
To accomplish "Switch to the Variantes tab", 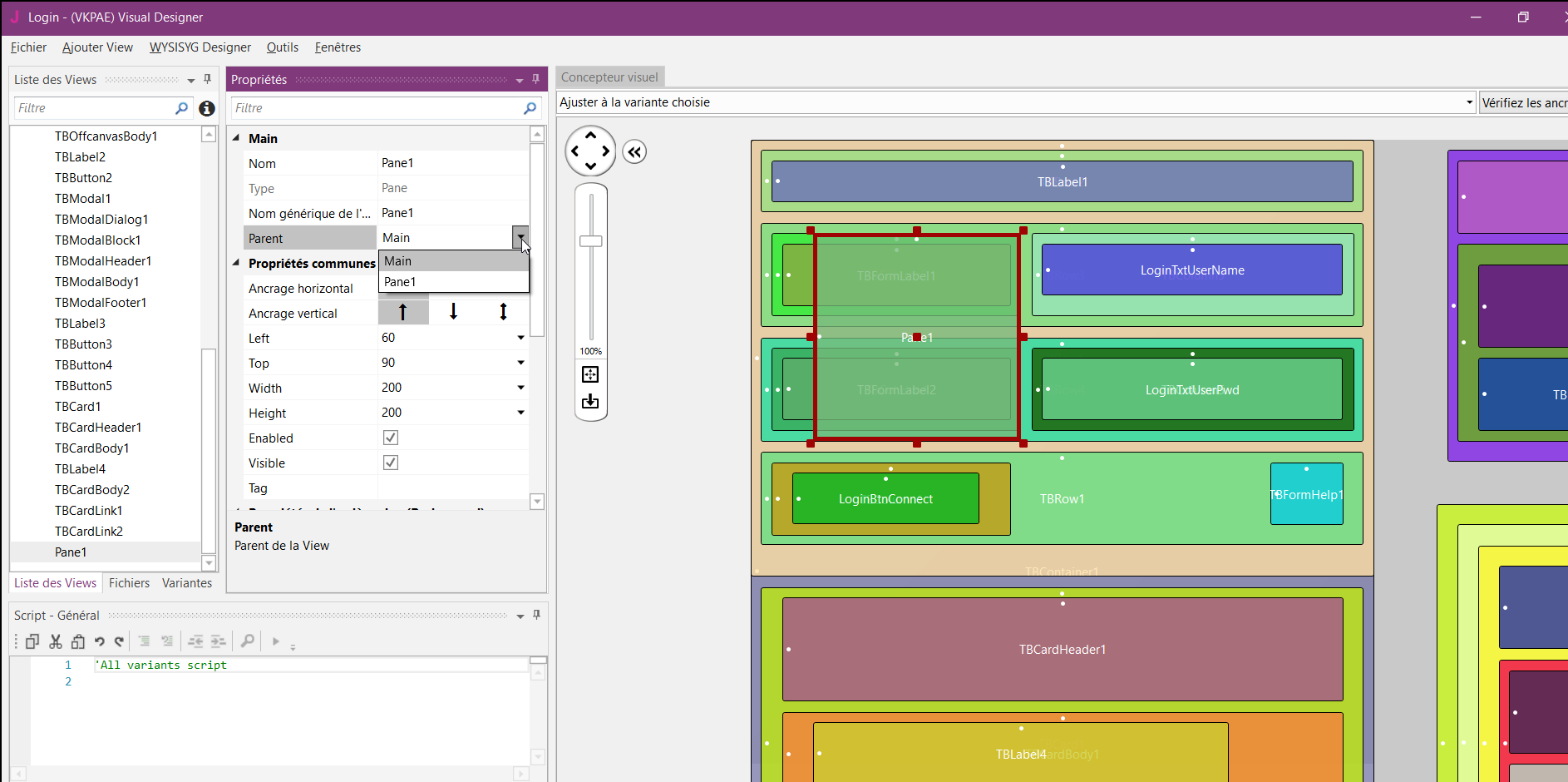I will [187, 583].
